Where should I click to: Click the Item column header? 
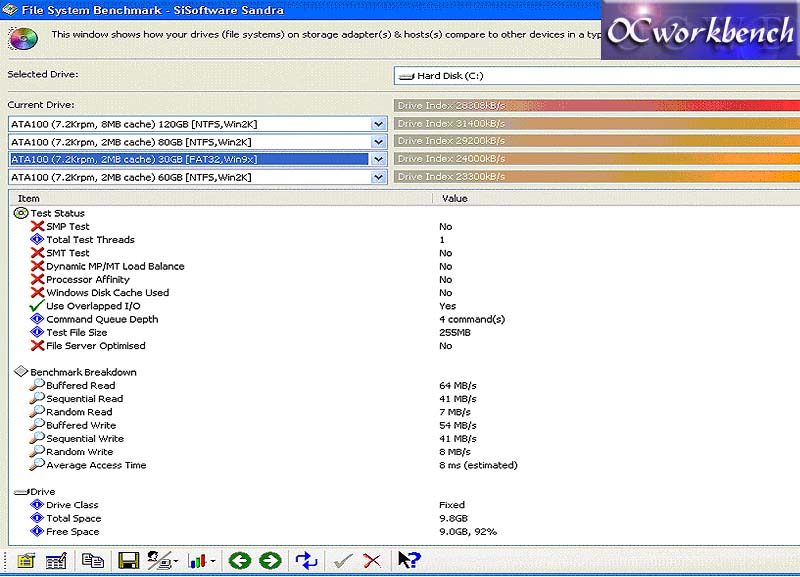coord(220,198)
